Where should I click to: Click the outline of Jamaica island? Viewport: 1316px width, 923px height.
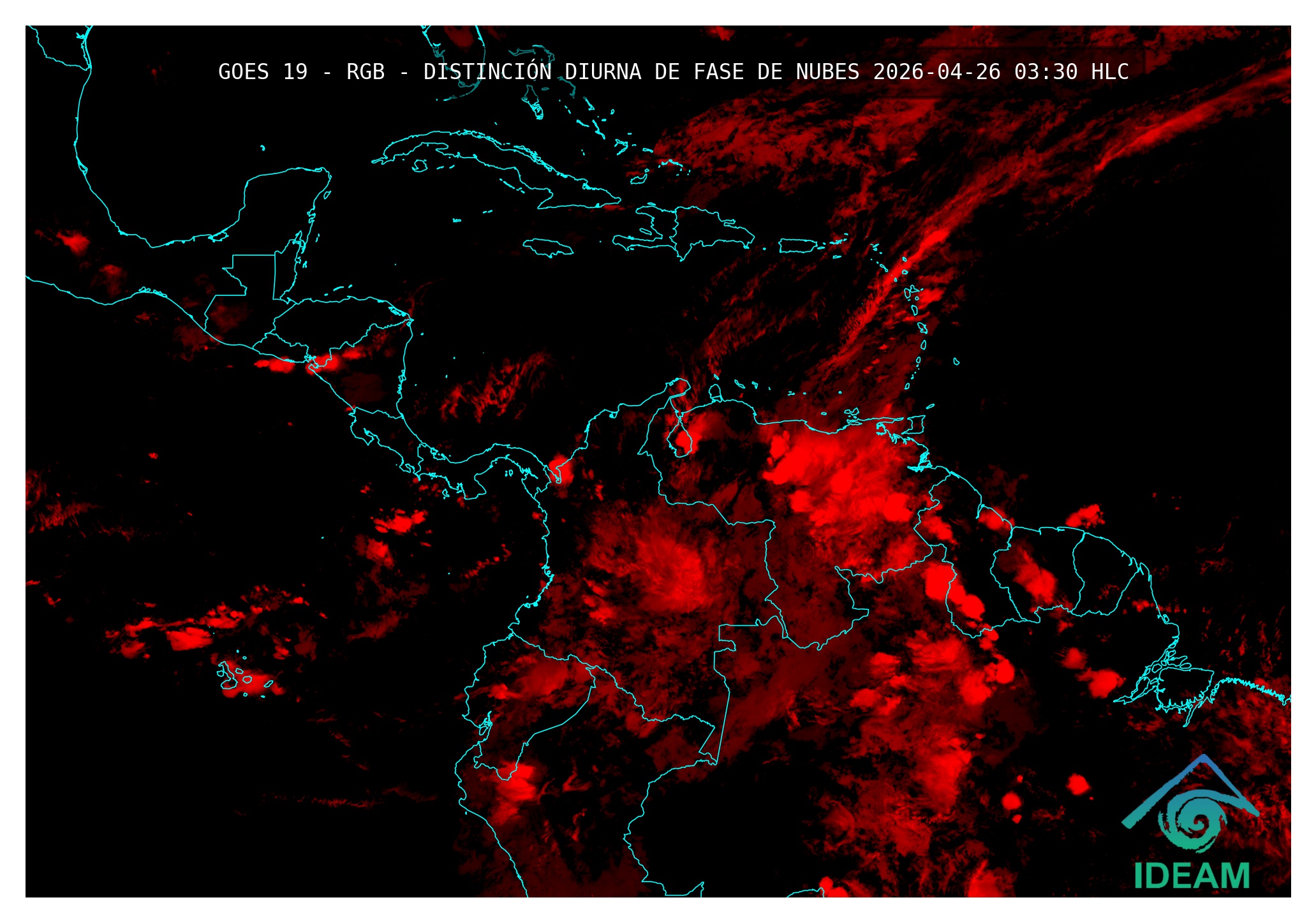(x=548, y=247)
